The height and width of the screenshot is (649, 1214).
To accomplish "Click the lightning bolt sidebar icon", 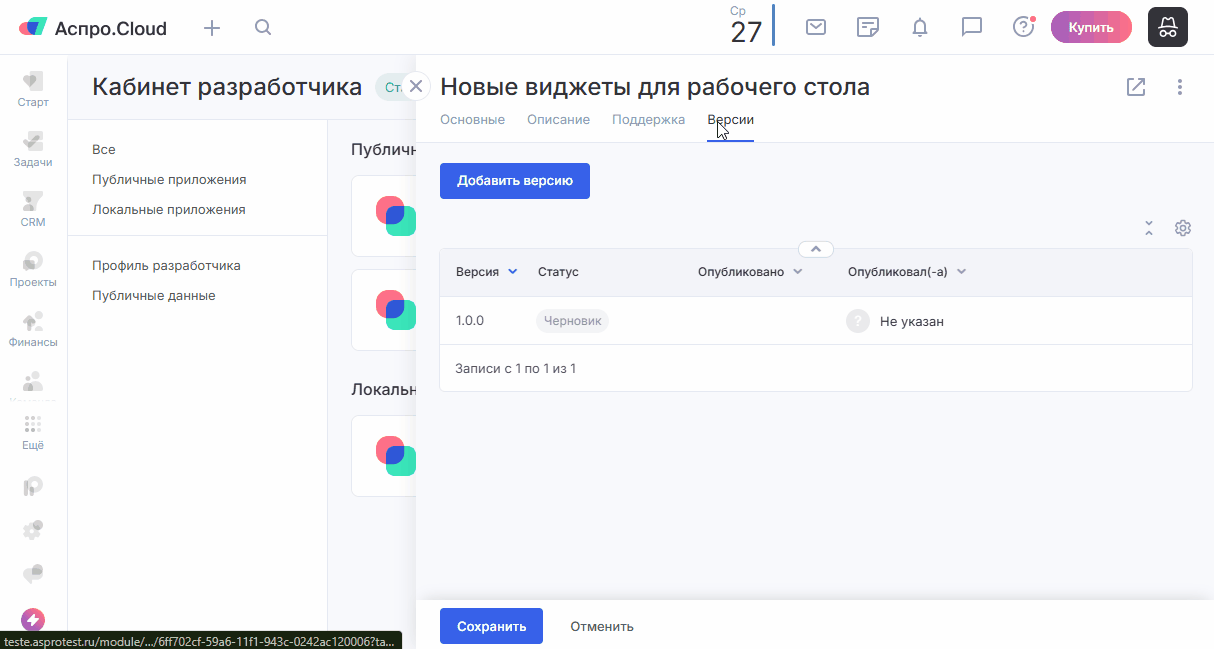I will [x=33, y=620].
